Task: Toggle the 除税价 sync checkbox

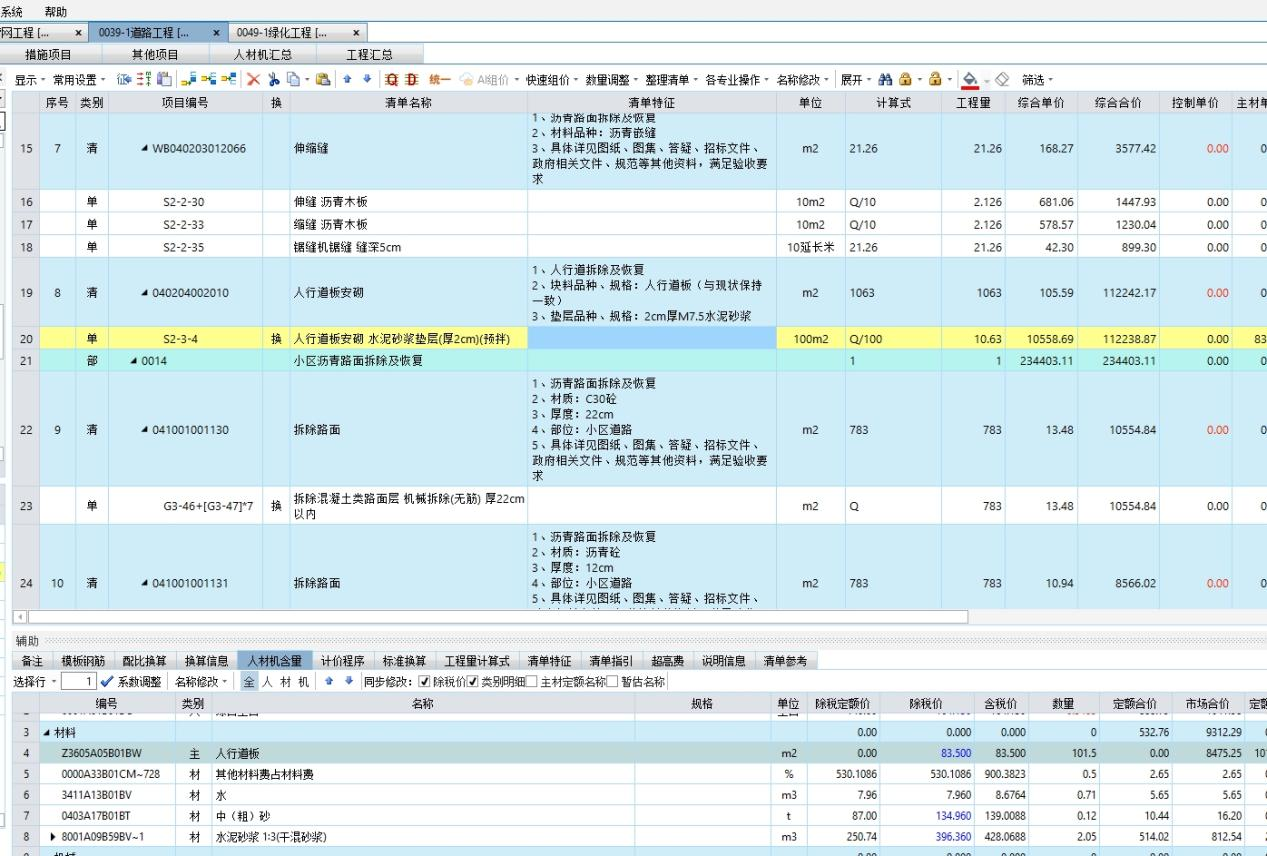Action: tap(424, 682)
